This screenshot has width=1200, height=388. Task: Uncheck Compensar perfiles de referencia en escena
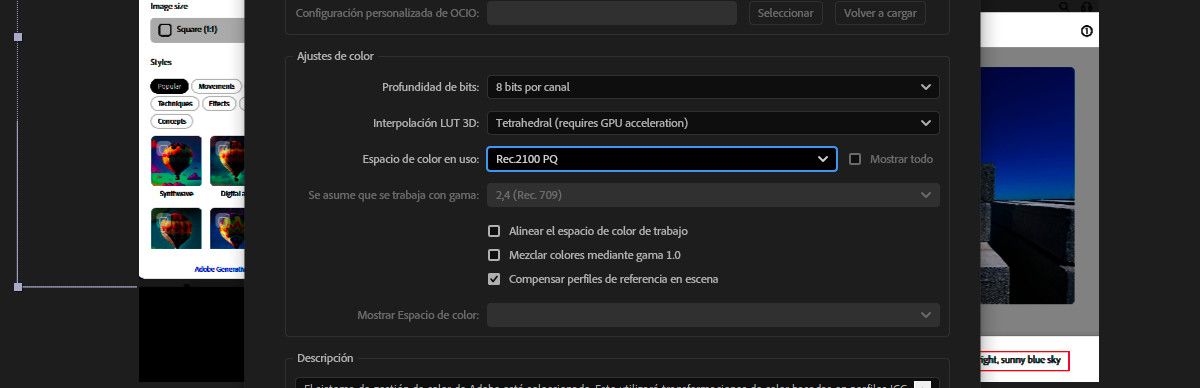point(494,279)
